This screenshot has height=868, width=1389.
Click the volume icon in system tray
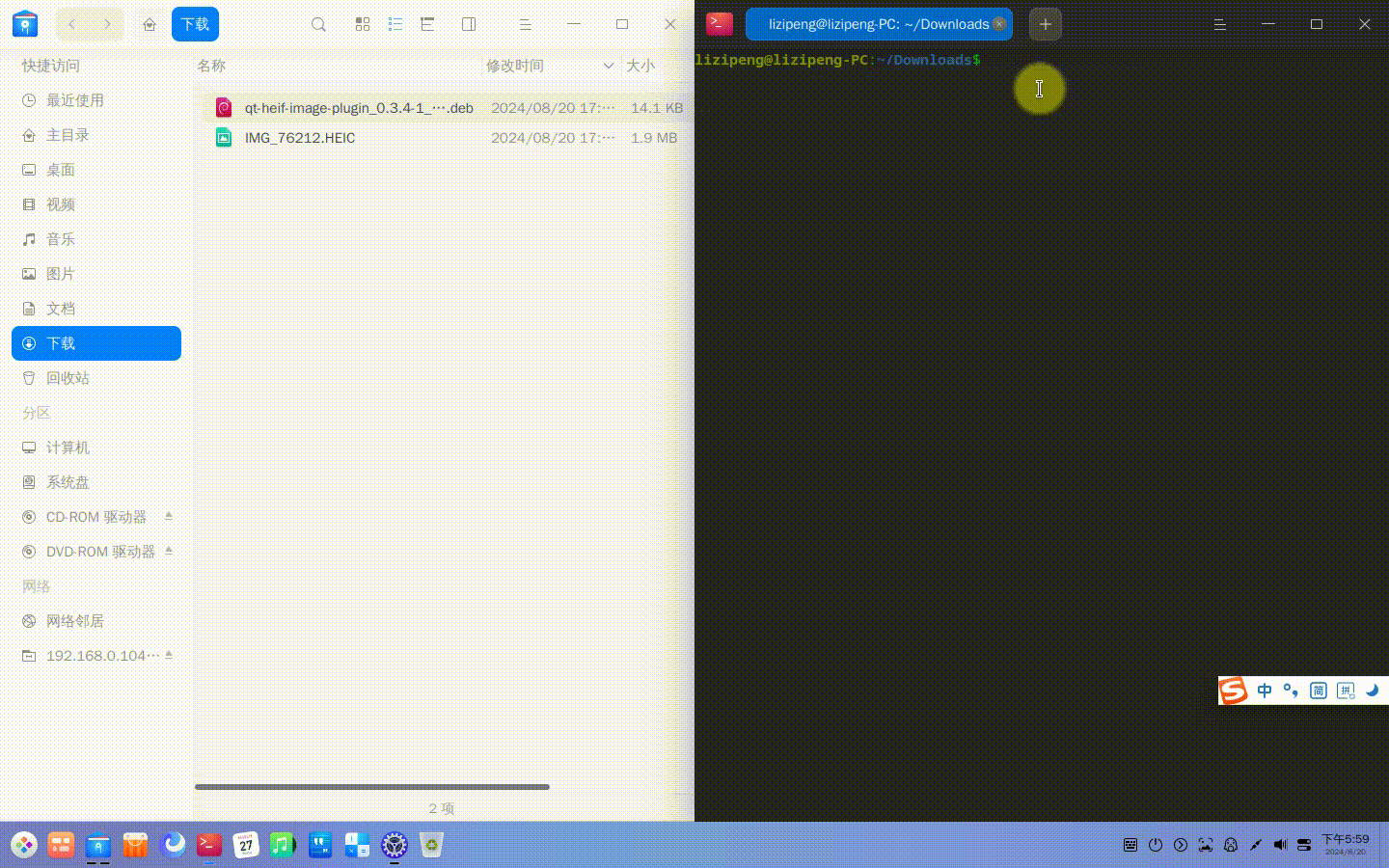1280,845
